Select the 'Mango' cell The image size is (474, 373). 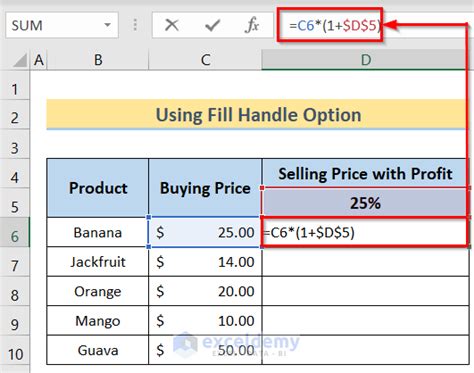tap(98, 321)
